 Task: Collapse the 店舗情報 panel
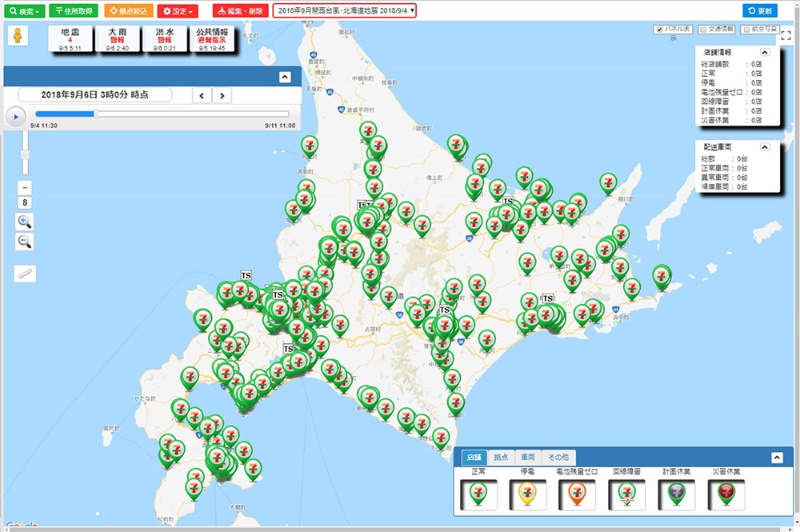click(765, 52)
